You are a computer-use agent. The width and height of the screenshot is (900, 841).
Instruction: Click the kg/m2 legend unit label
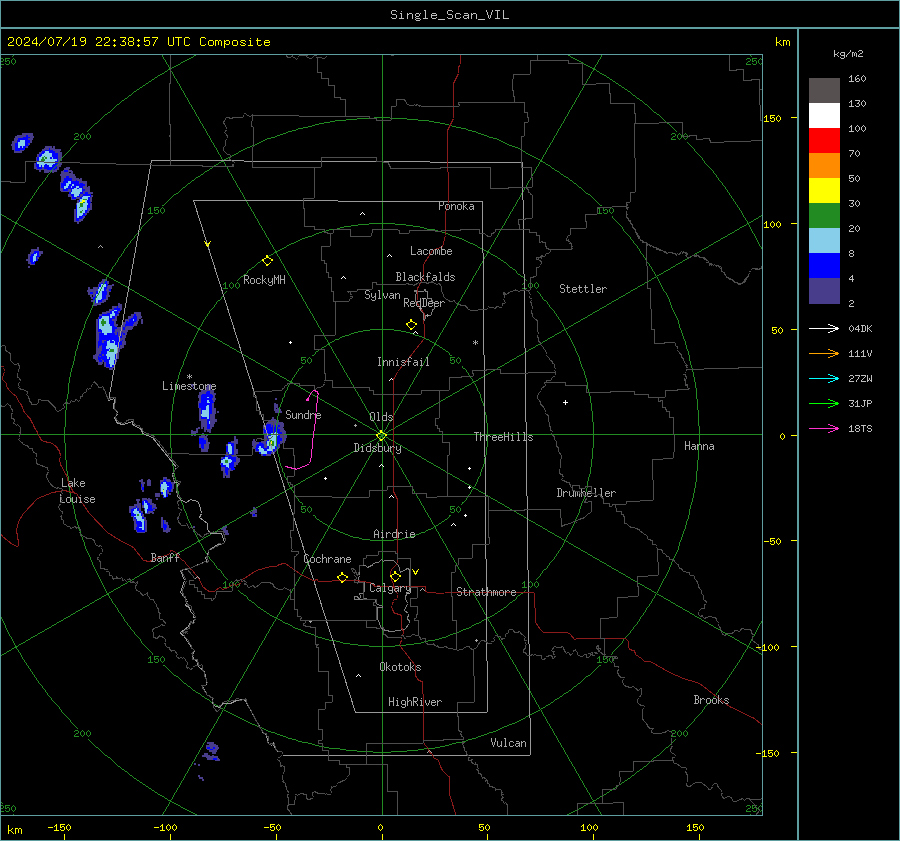pyautogui.click(x=848, y=54)
